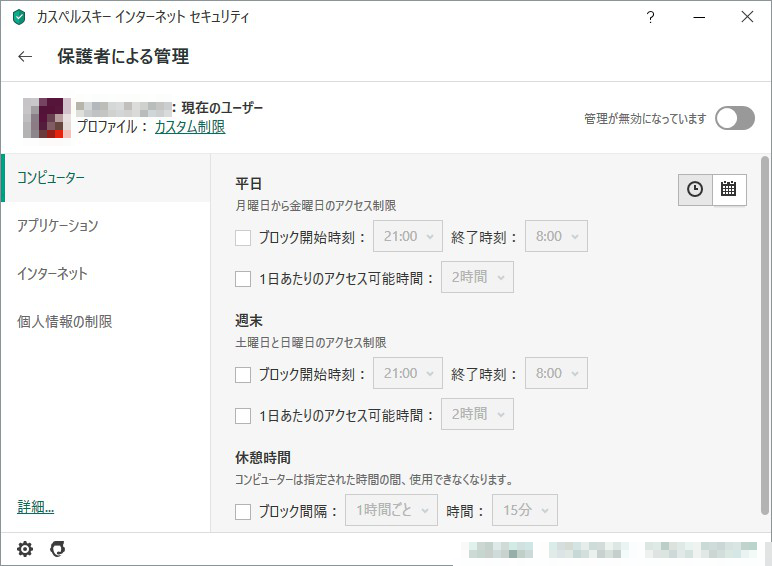
Task: Click the 保護者による管理 page title
Action: point(123,57)
